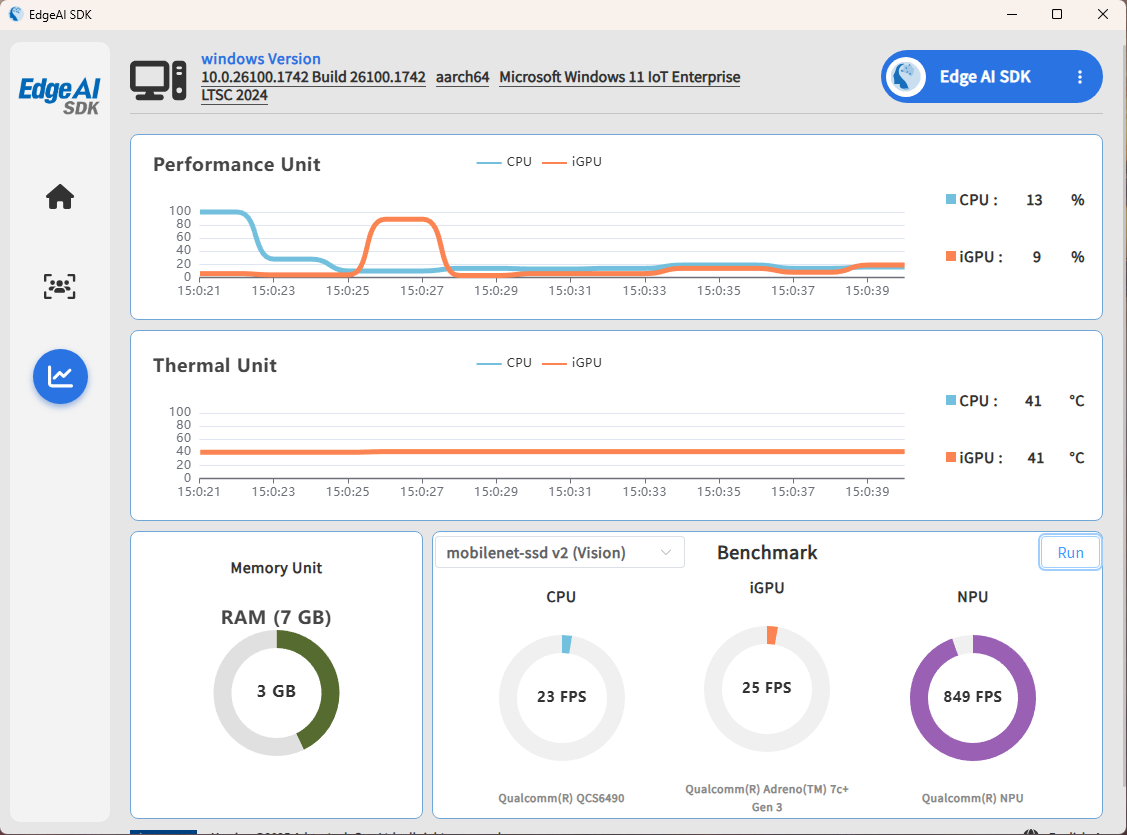Click Microsoft Windows 11 IoT Enterprise text
Viewport: 1127px width, 835px height.
(620, 77)
